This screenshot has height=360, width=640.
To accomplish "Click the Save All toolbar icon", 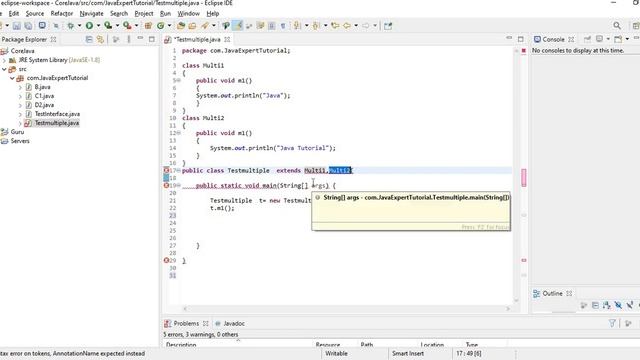I will tap(28, 26).
